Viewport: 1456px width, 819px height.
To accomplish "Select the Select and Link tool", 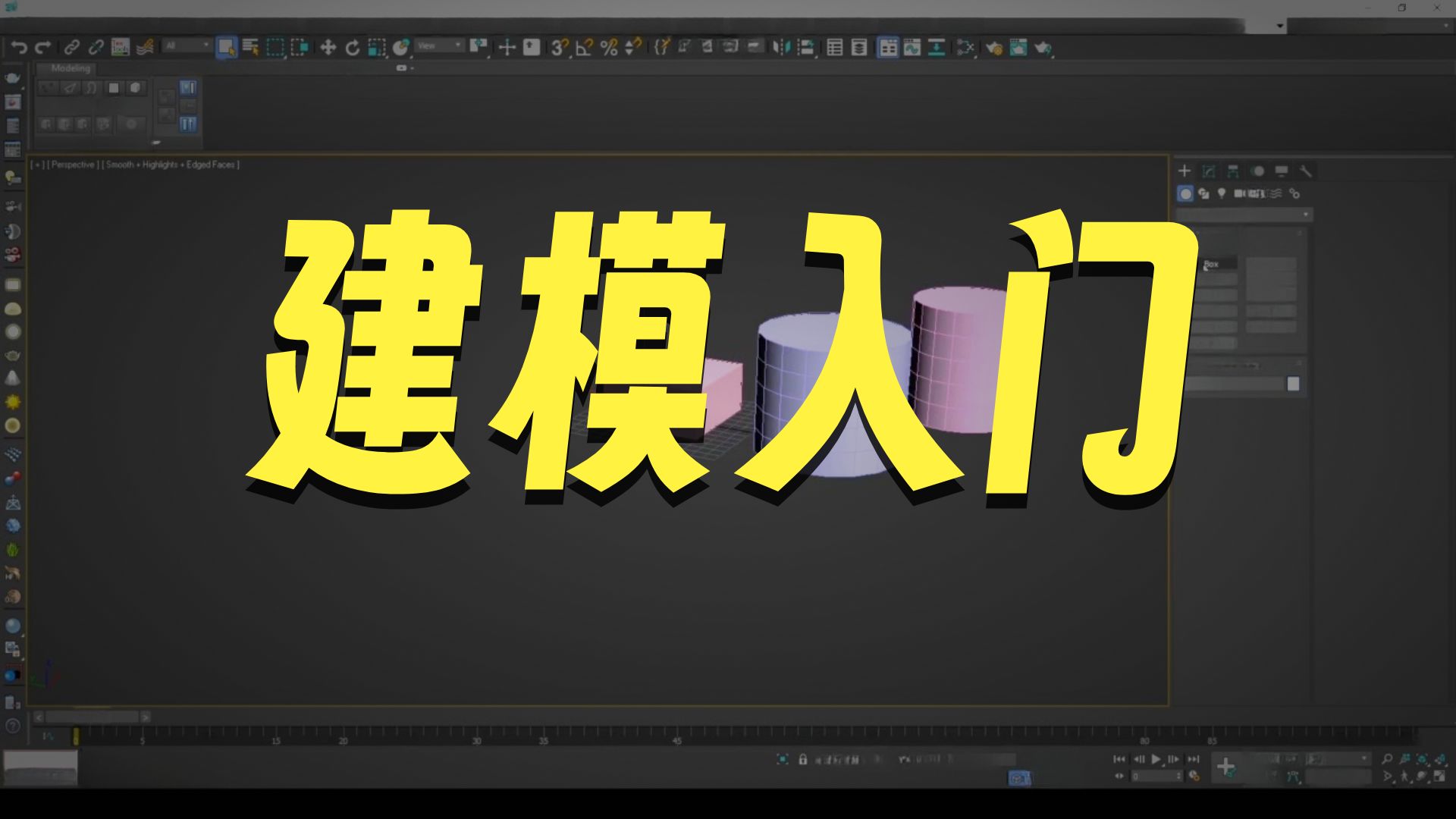I will [x=71, y=48].
